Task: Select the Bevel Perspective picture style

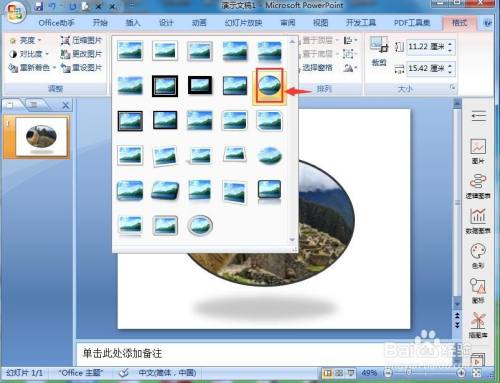Action: (165, 191)
